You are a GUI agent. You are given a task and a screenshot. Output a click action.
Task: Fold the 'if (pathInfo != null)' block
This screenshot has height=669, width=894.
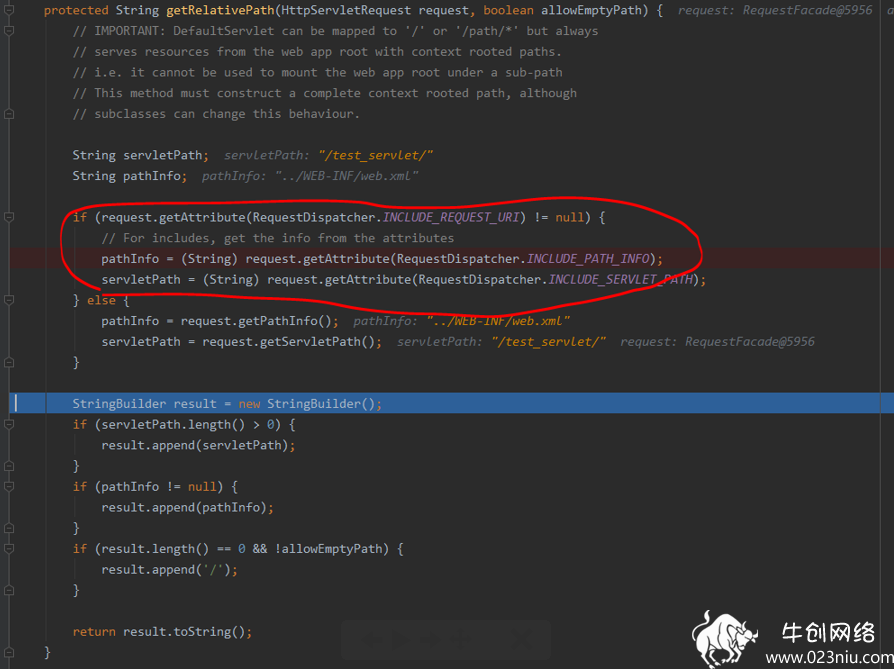point(9,486)
